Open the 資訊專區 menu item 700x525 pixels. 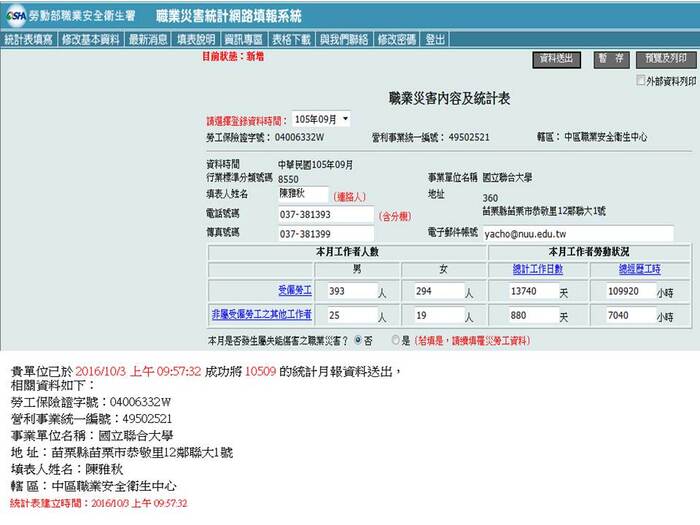pyautogui.click(x=243, y=40)
